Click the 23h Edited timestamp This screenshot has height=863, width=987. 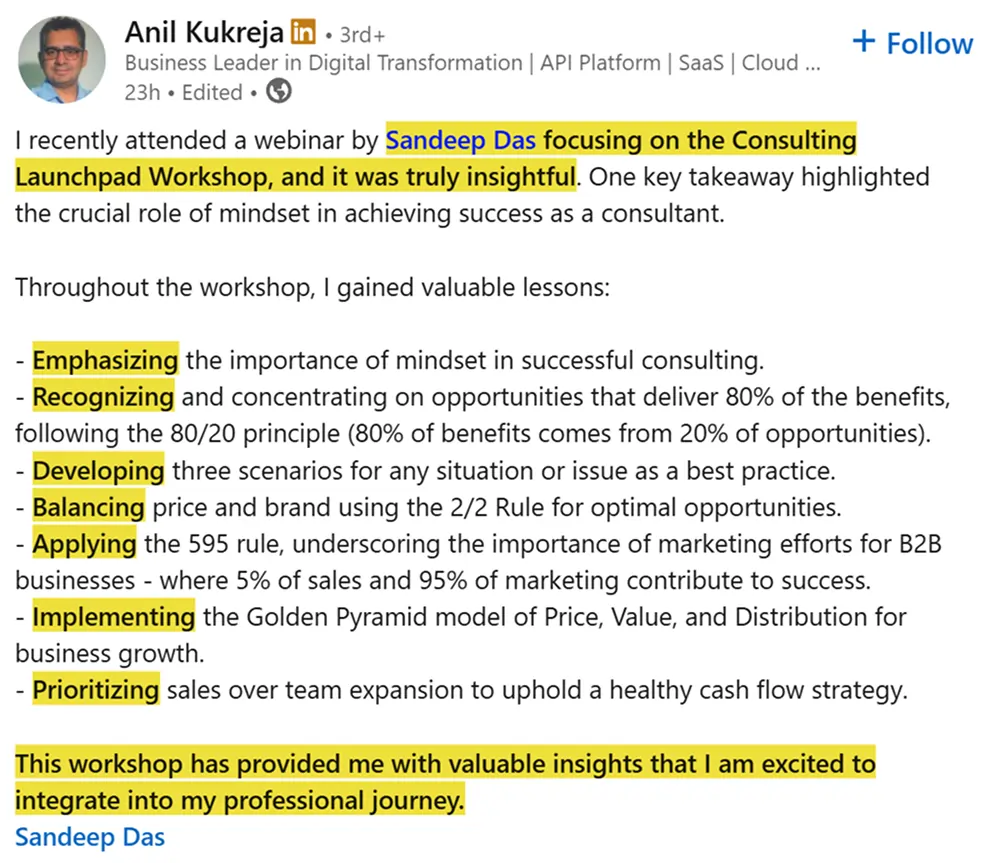coord(184,92)
